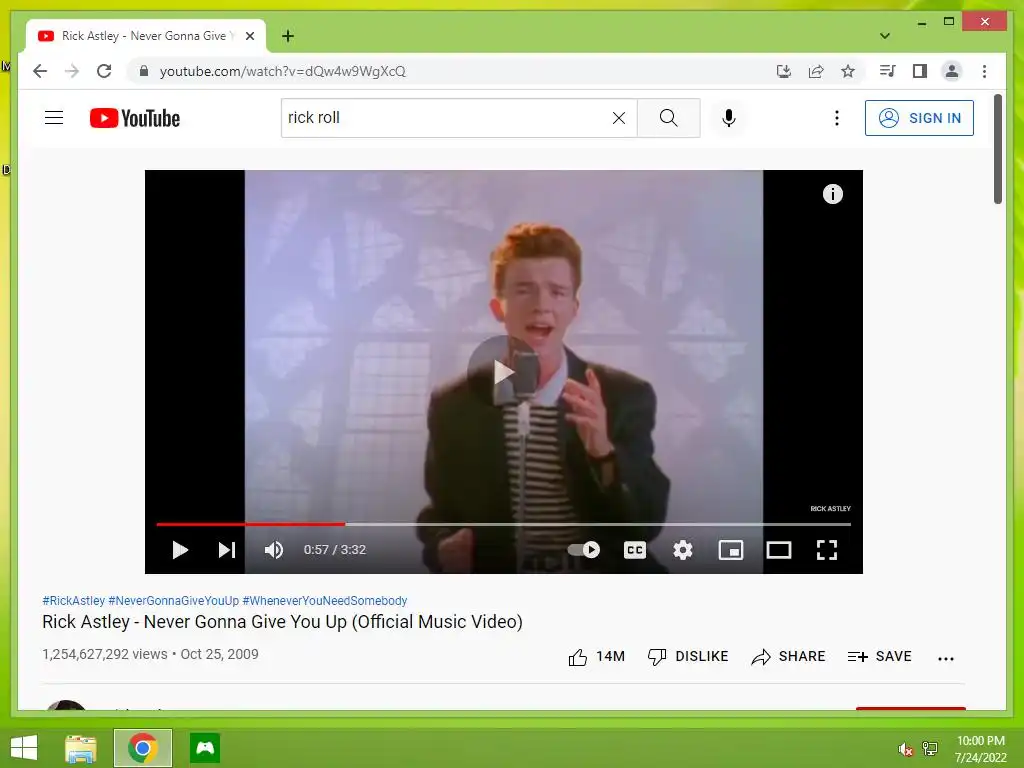Open #RickAstley hashtag link
This screenshot has width=1024, height=768.
coord(73,600)
